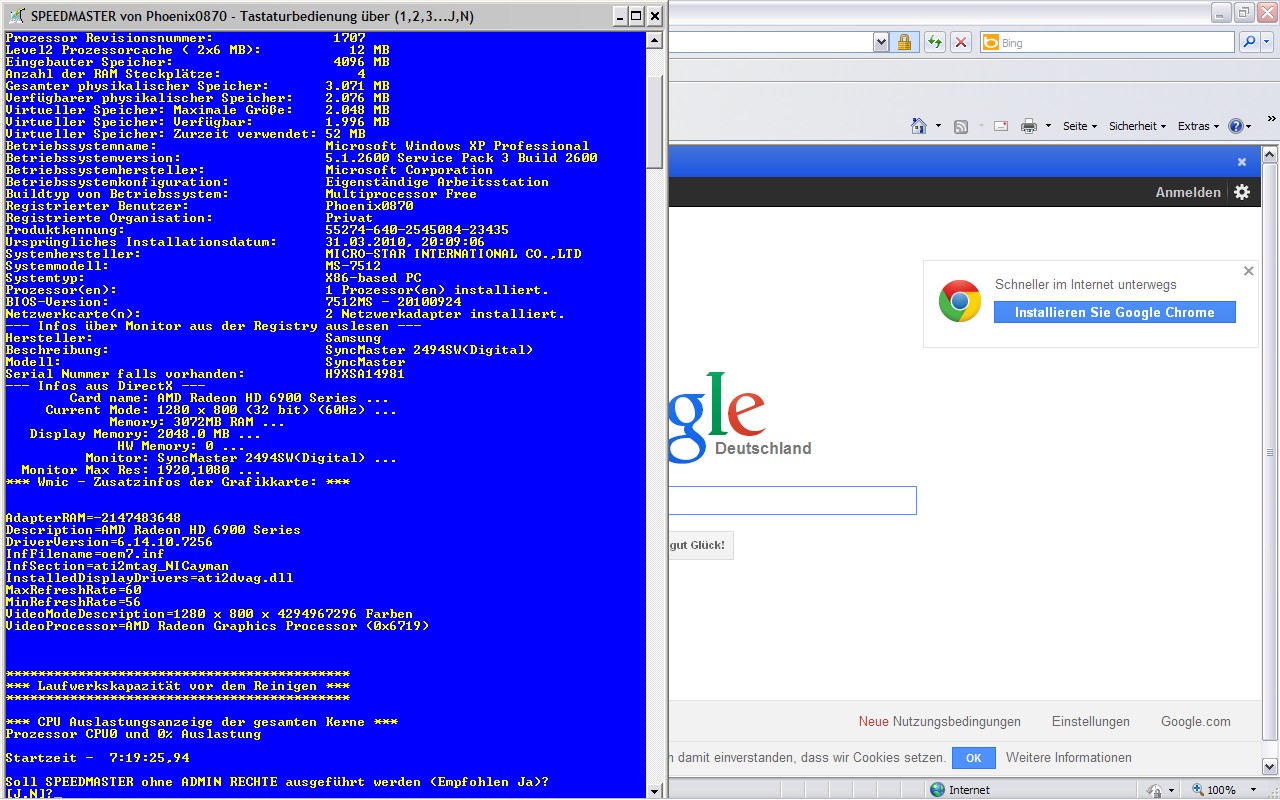Open the Help icon dropdown arrow
1280x800 pixels.
(x=1250, y=126)
